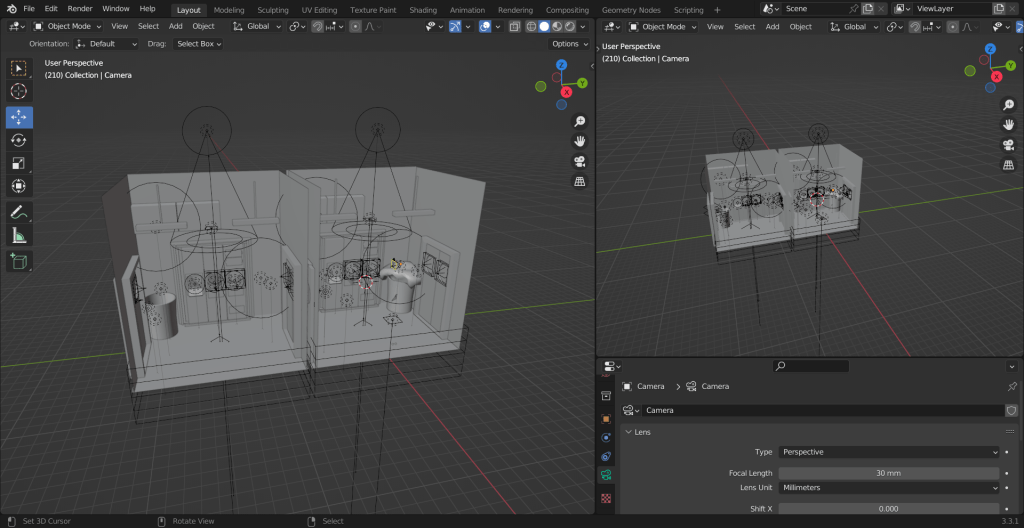This screenshot has height=528, width=1024.
Task: Toggle fake user shield for Camera data
Action: coord(1011,410)
